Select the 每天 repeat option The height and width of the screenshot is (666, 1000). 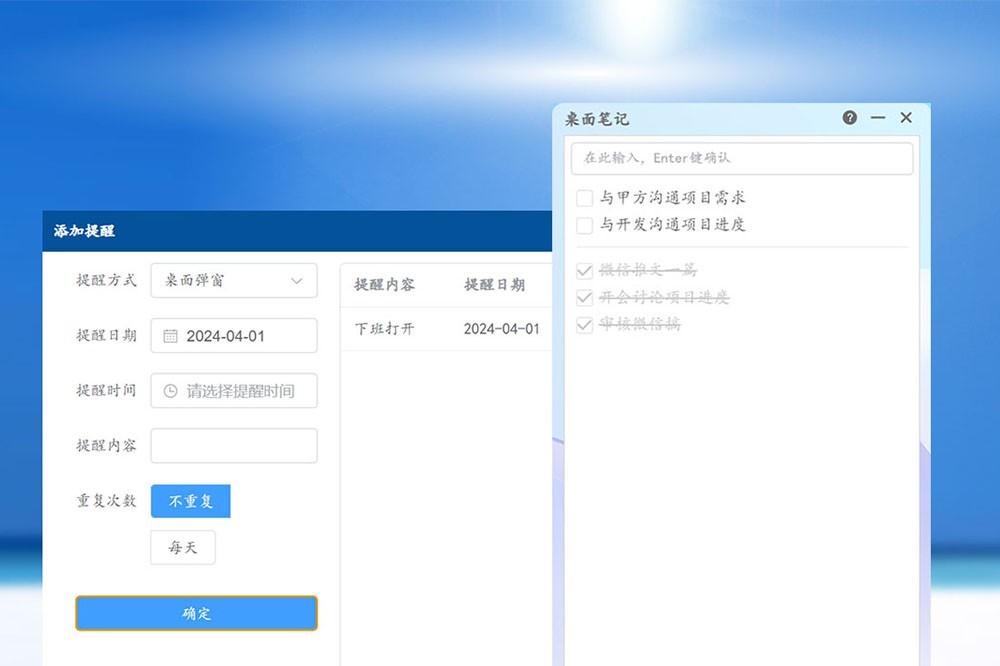(183, 548)
